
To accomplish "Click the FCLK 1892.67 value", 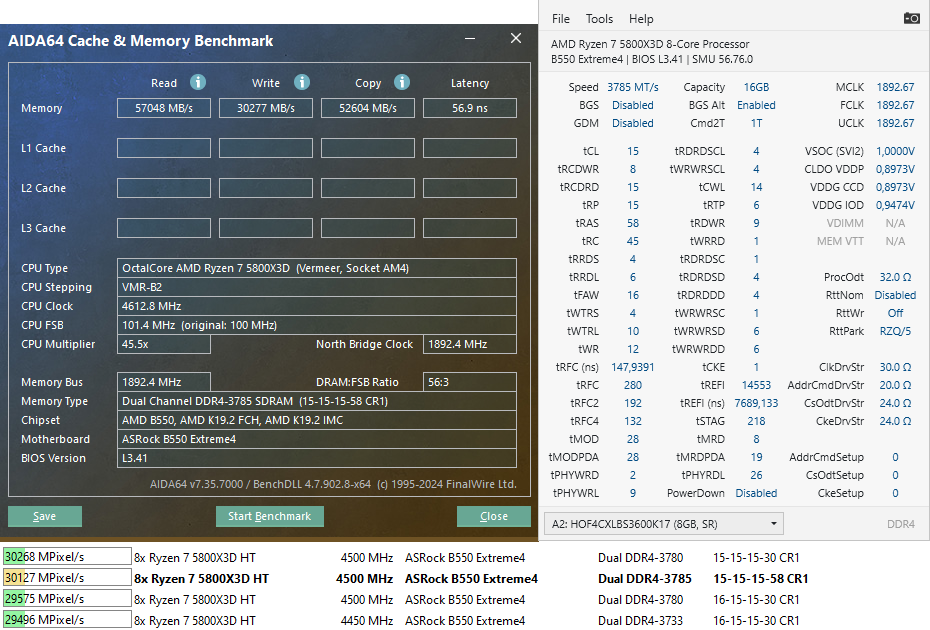I will [895, 105].
